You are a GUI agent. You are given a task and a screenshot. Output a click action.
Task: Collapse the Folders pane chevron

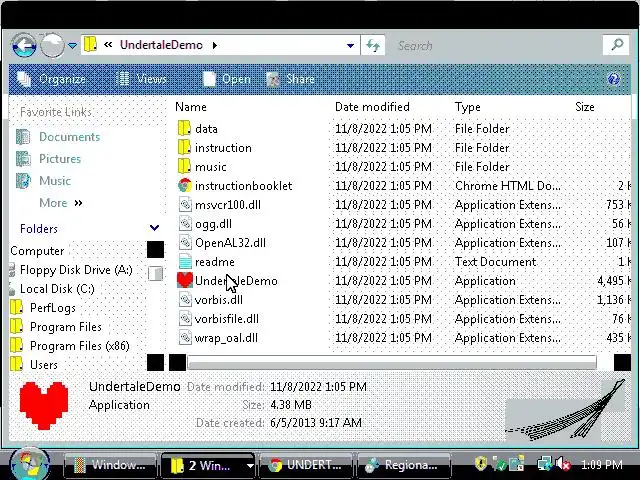[x=154, y=228]
